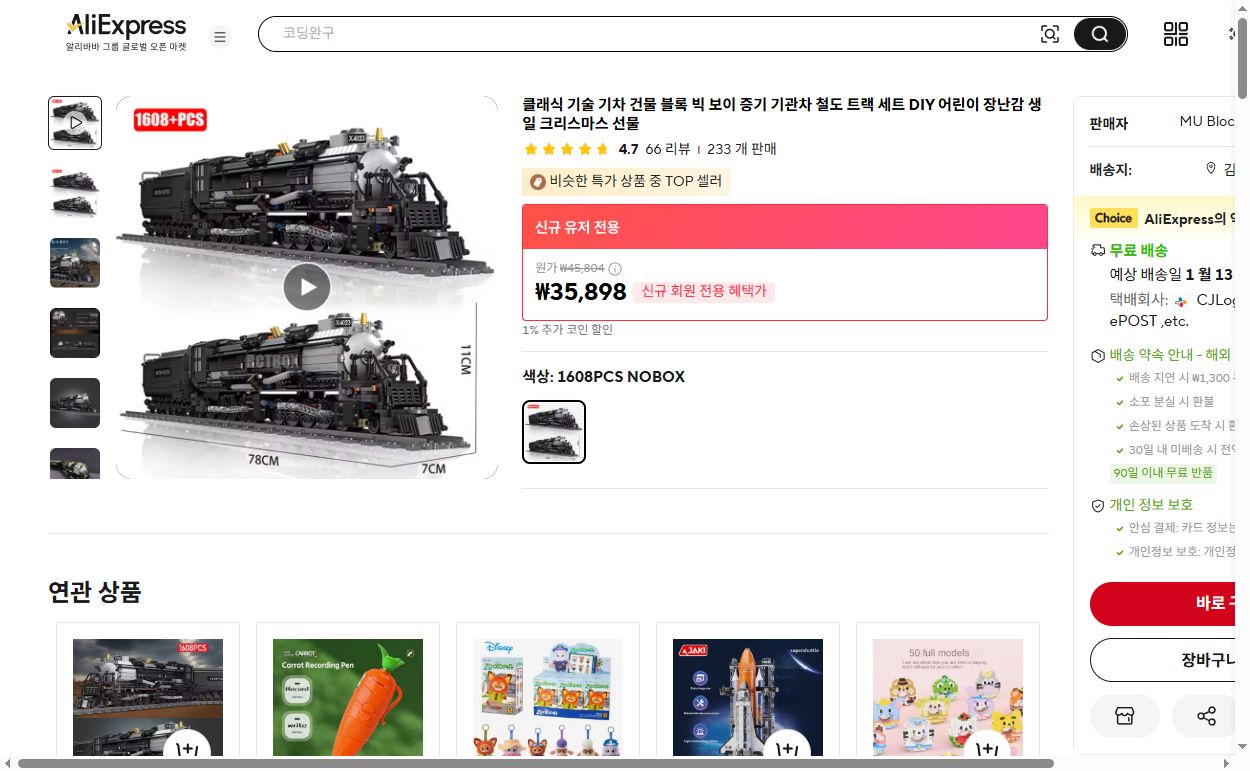
Task: Open image search with the camera icon
Action: [x=1050, y=33]
